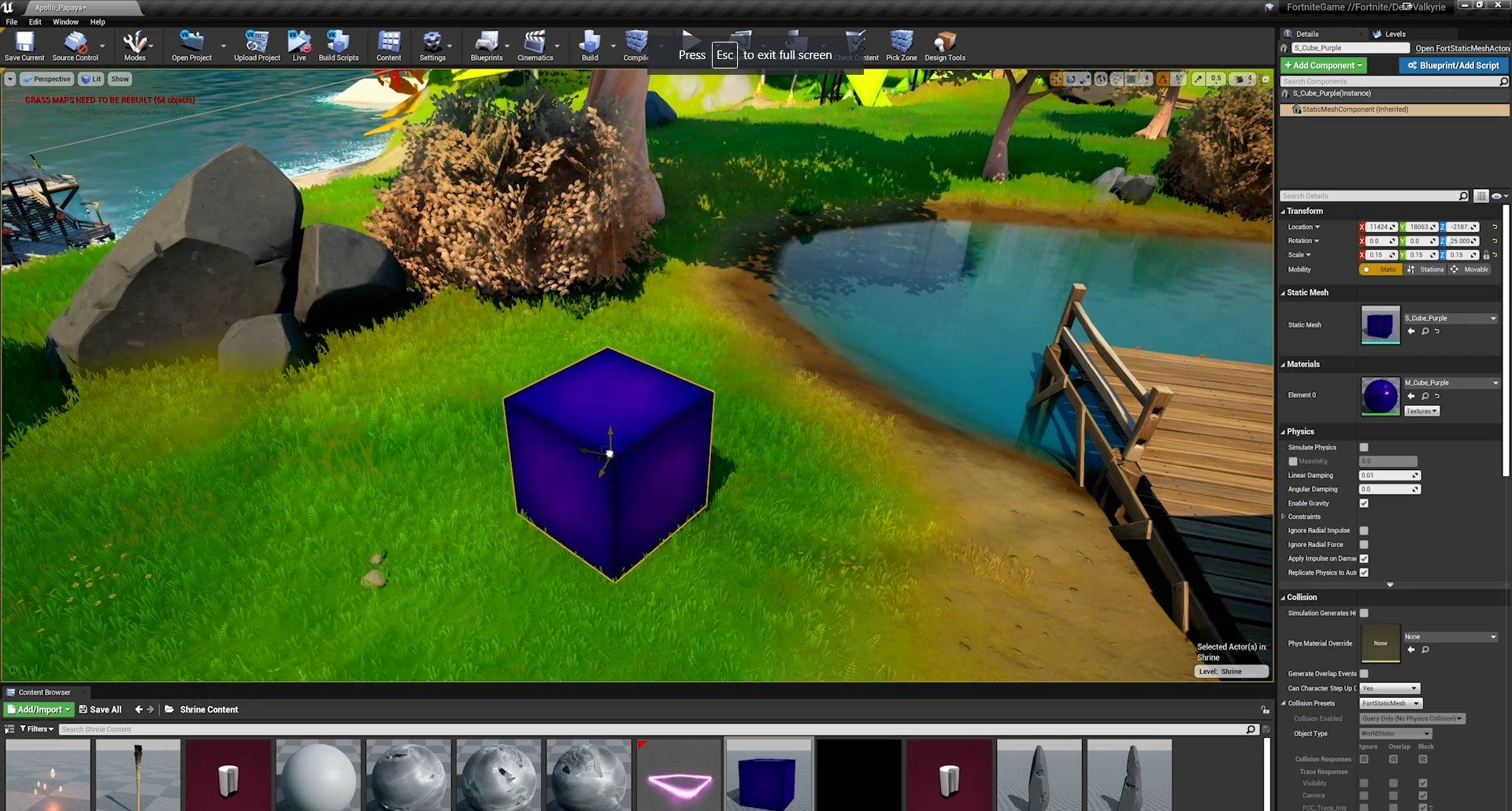Check the Ignore Radial Force checkbox
This screenshot has width=1512, height=811.
click(1364, 545)
